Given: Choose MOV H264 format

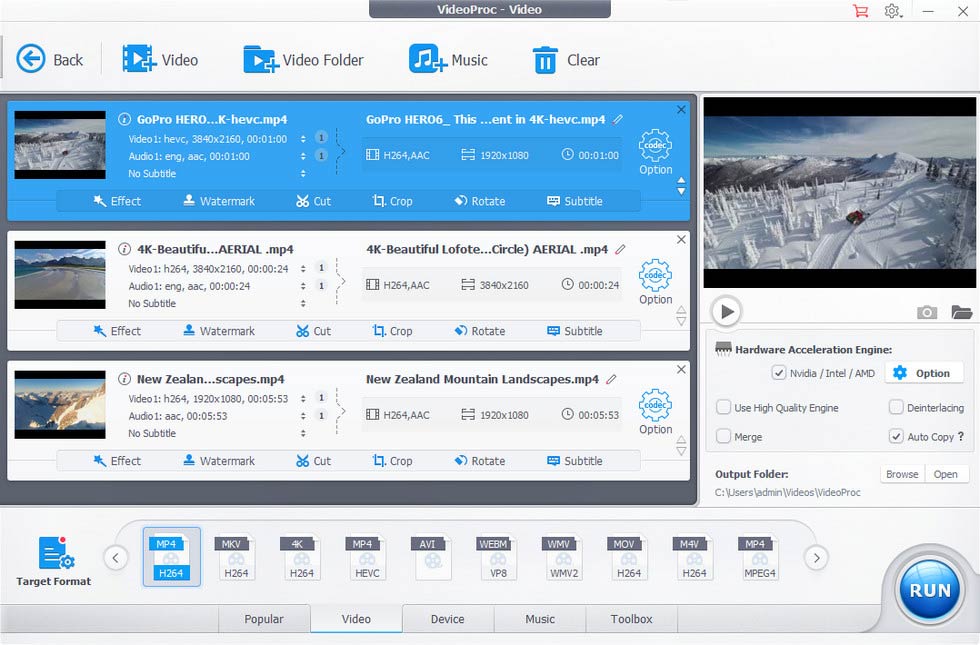Looking at the screenshot, I should [629, 557].
